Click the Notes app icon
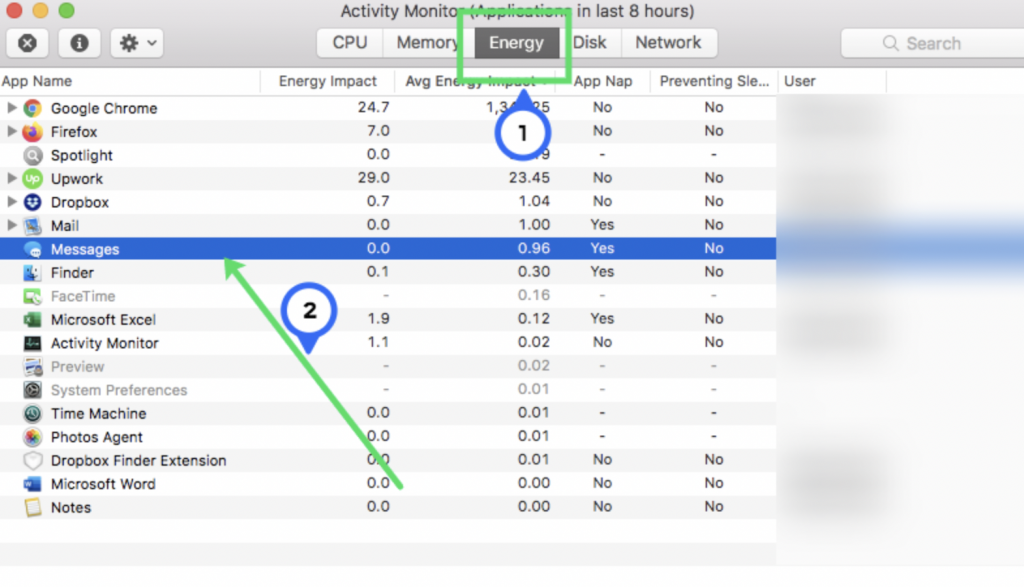 pos(32,508)
